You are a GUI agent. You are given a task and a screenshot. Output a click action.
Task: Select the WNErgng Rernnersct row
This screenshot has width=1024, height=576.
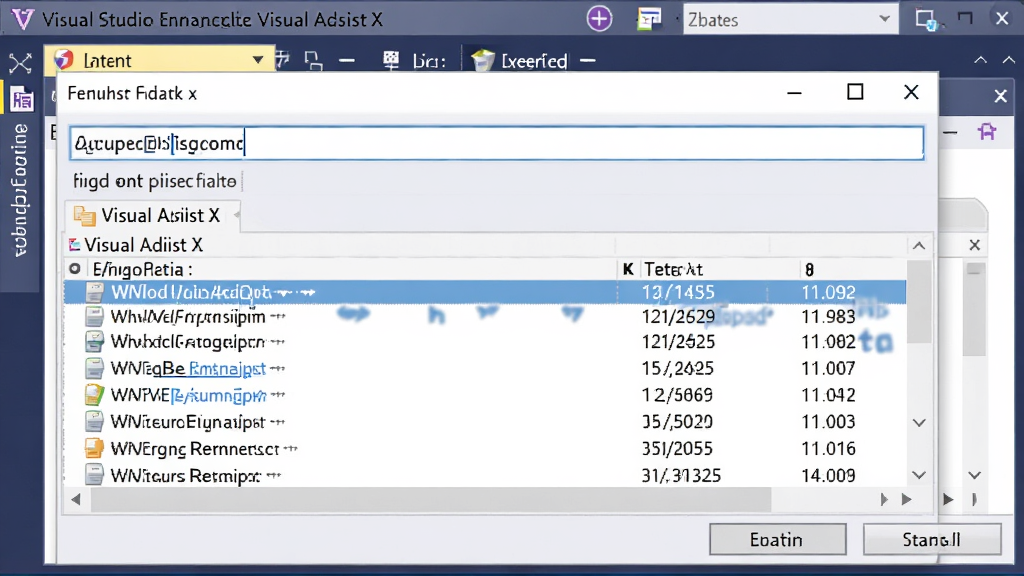485,449
